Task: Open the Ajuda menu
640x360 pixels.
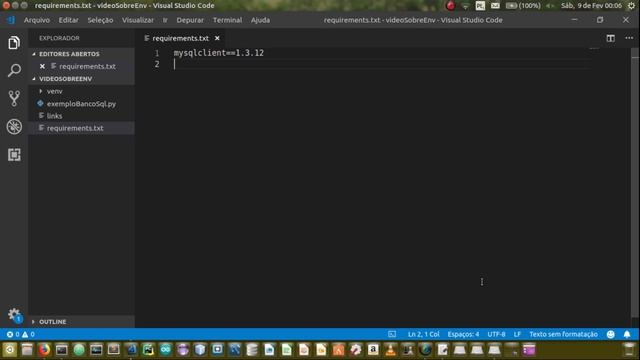Action: tap(260, 20)
